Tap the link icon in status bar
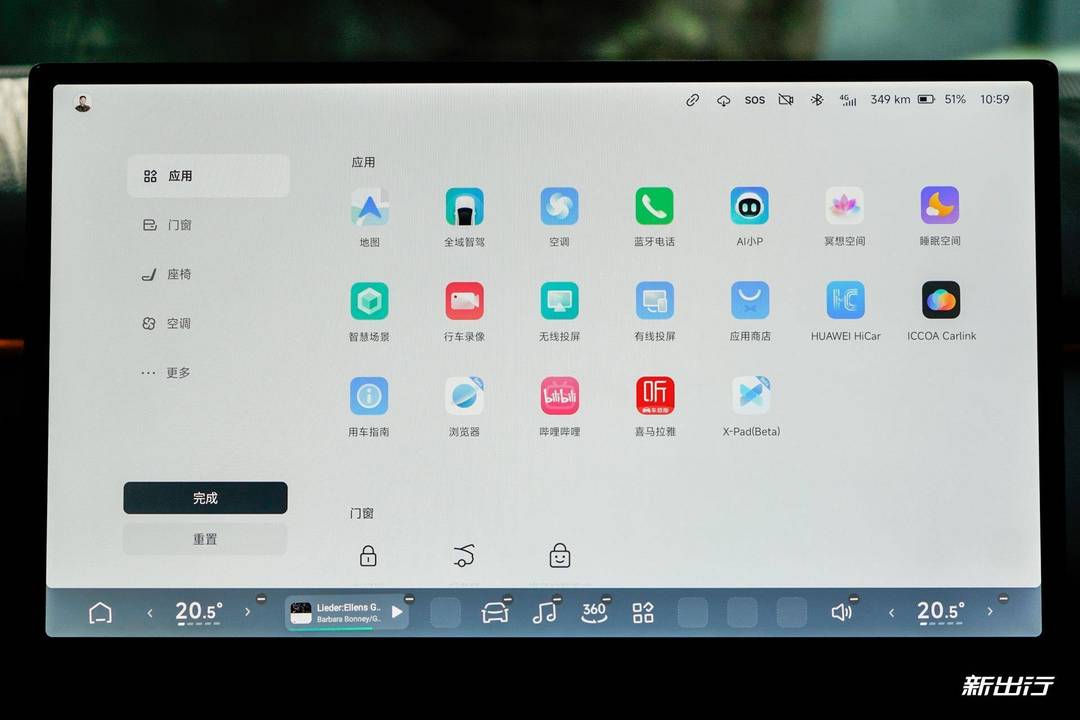1080x720 pixels. pos(692,100)
